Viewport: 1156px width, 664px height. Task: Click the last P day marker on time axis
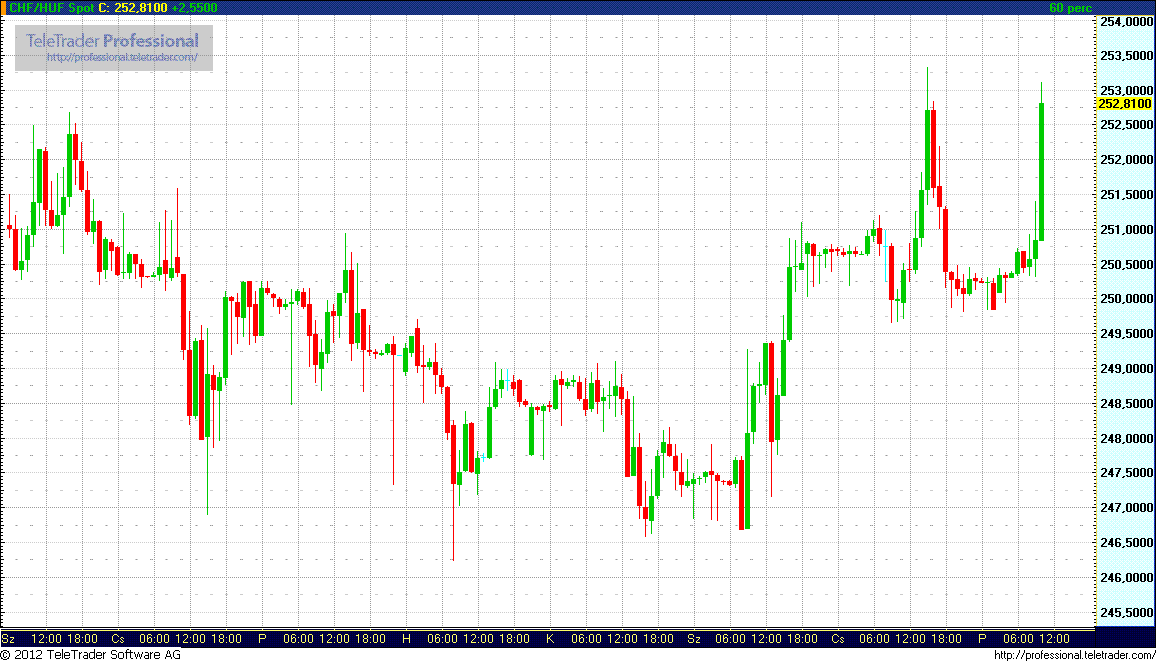point(982,639)
